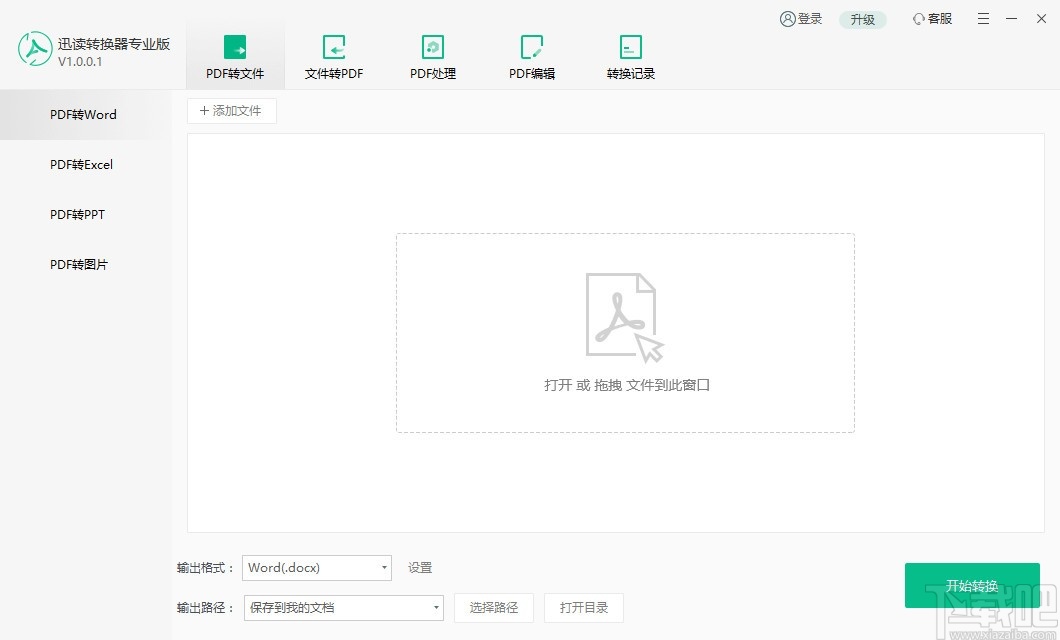Switch to PDF转Word mode

pyautogui.click(x=83, y=114)
